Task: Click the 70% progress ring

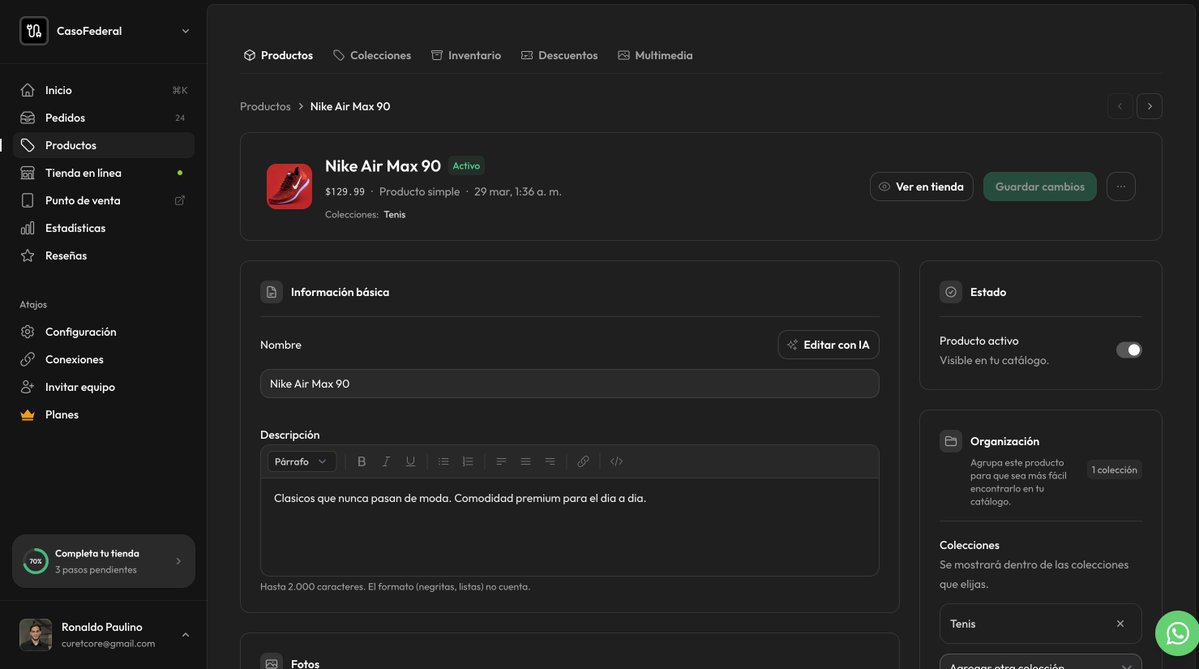Action: tap(35, 561)
